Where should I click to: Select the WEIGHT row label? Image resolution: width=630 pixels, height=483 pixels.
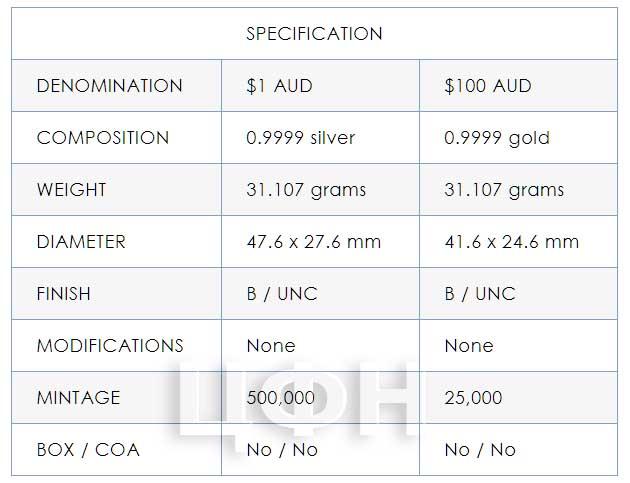click(x=72, y=190)
